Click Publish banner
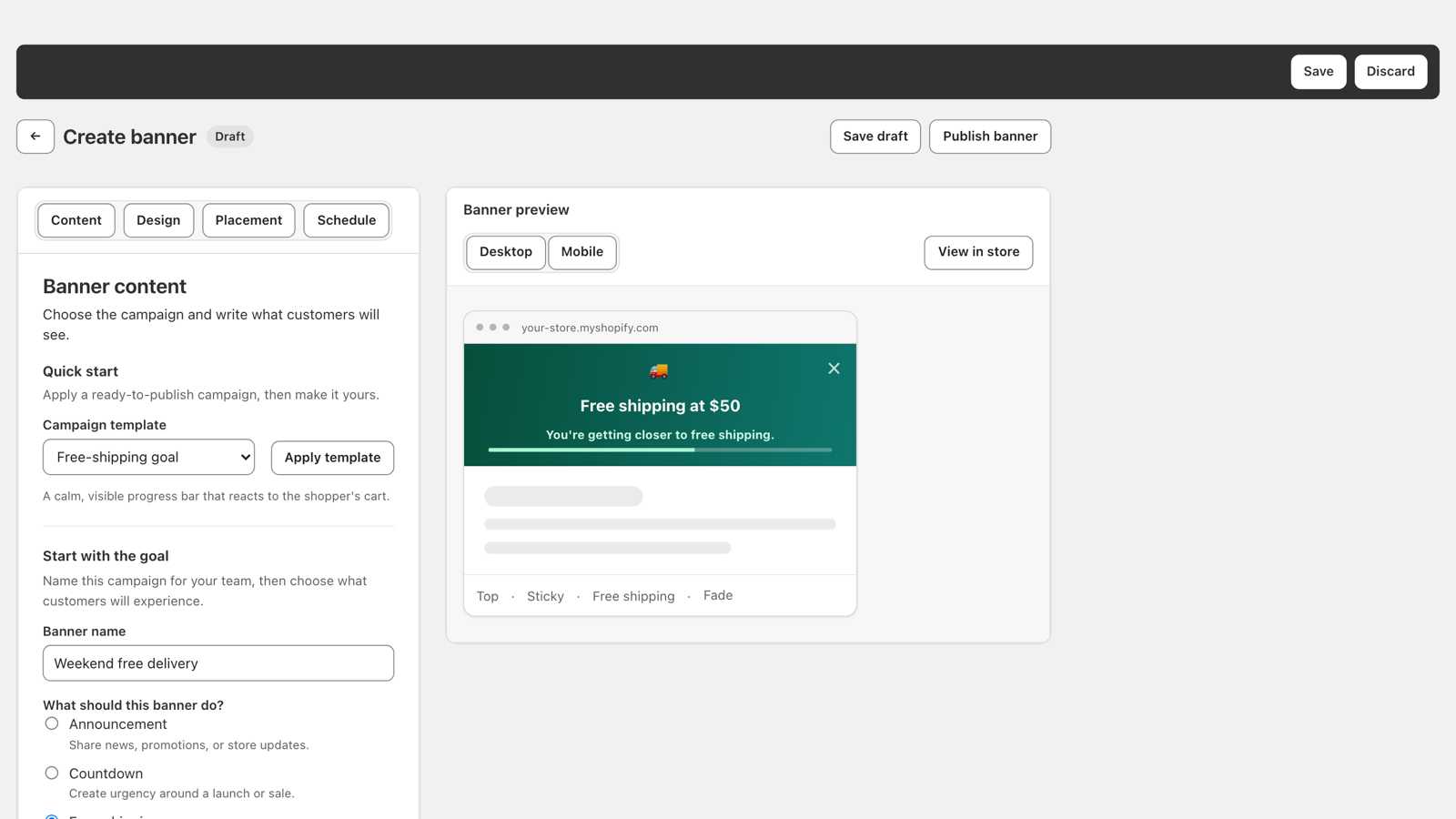 coord(990,136)
